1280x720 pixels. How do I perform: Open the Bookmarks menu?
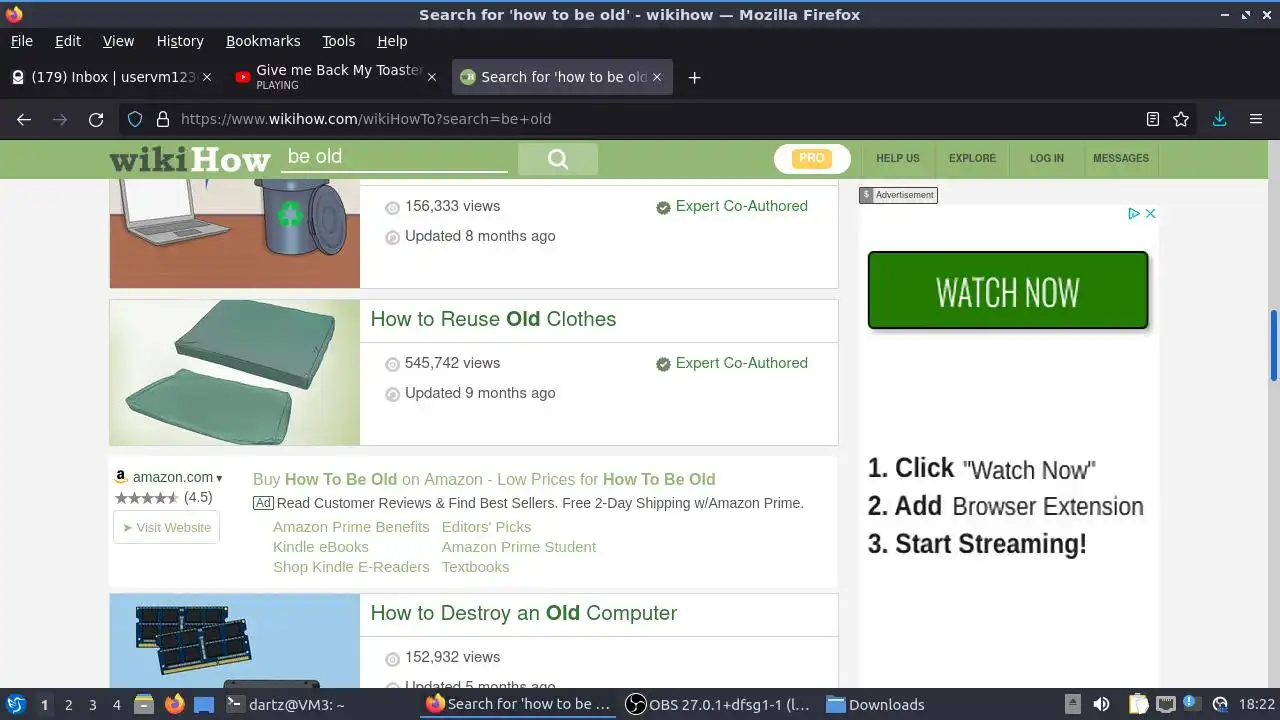[x=263, y=41]
